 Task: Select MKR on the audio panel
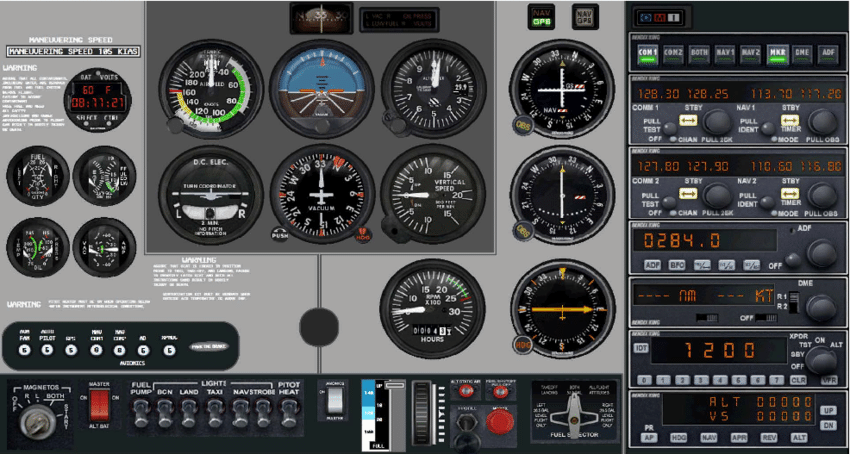coord(777,54)
